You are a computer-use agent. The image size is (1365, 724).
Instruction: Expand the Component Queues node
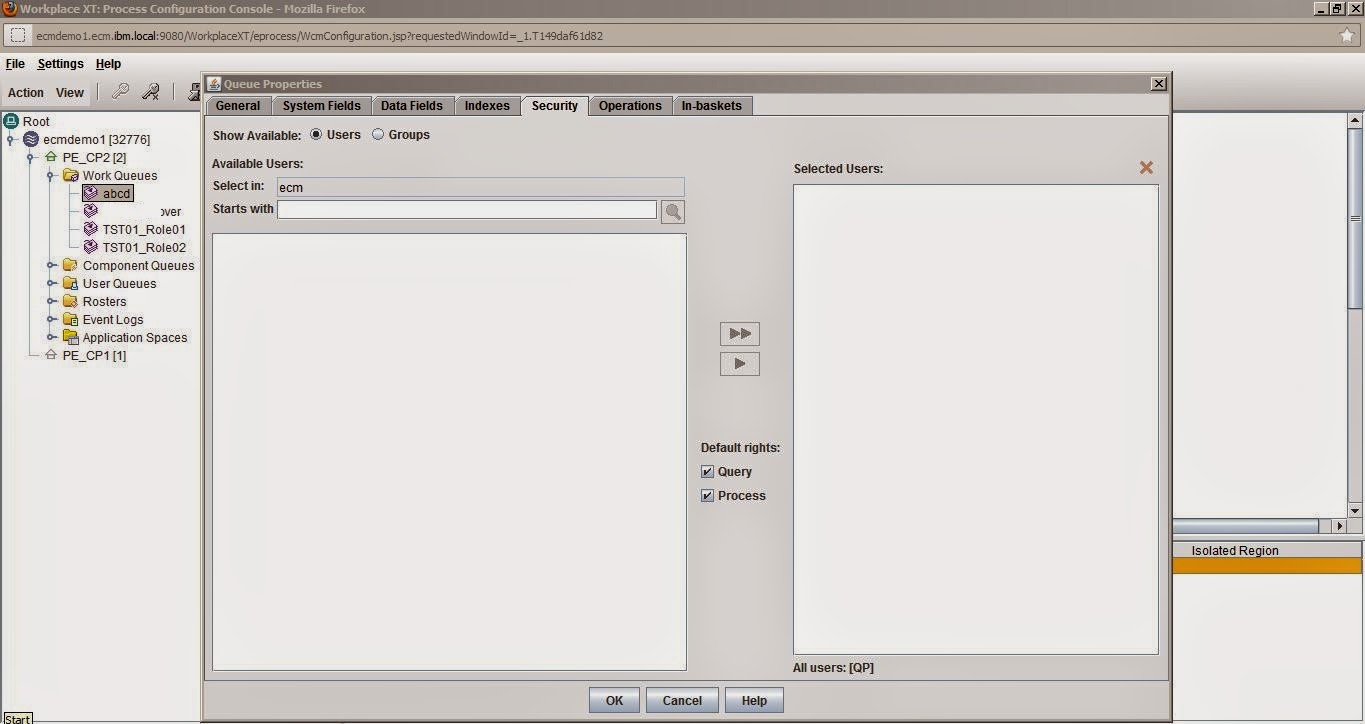49,265
